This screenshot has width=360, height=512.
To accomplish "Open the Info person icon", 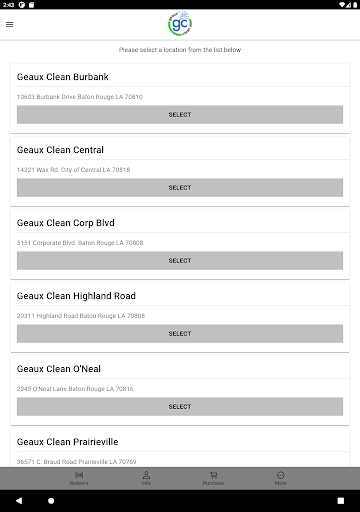I will [146, 475].
